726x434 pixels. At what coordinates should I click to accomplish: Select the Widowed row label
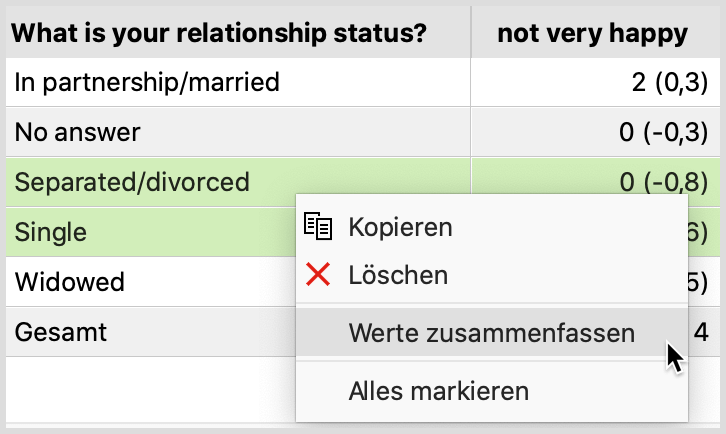click(x=70, y=282)
